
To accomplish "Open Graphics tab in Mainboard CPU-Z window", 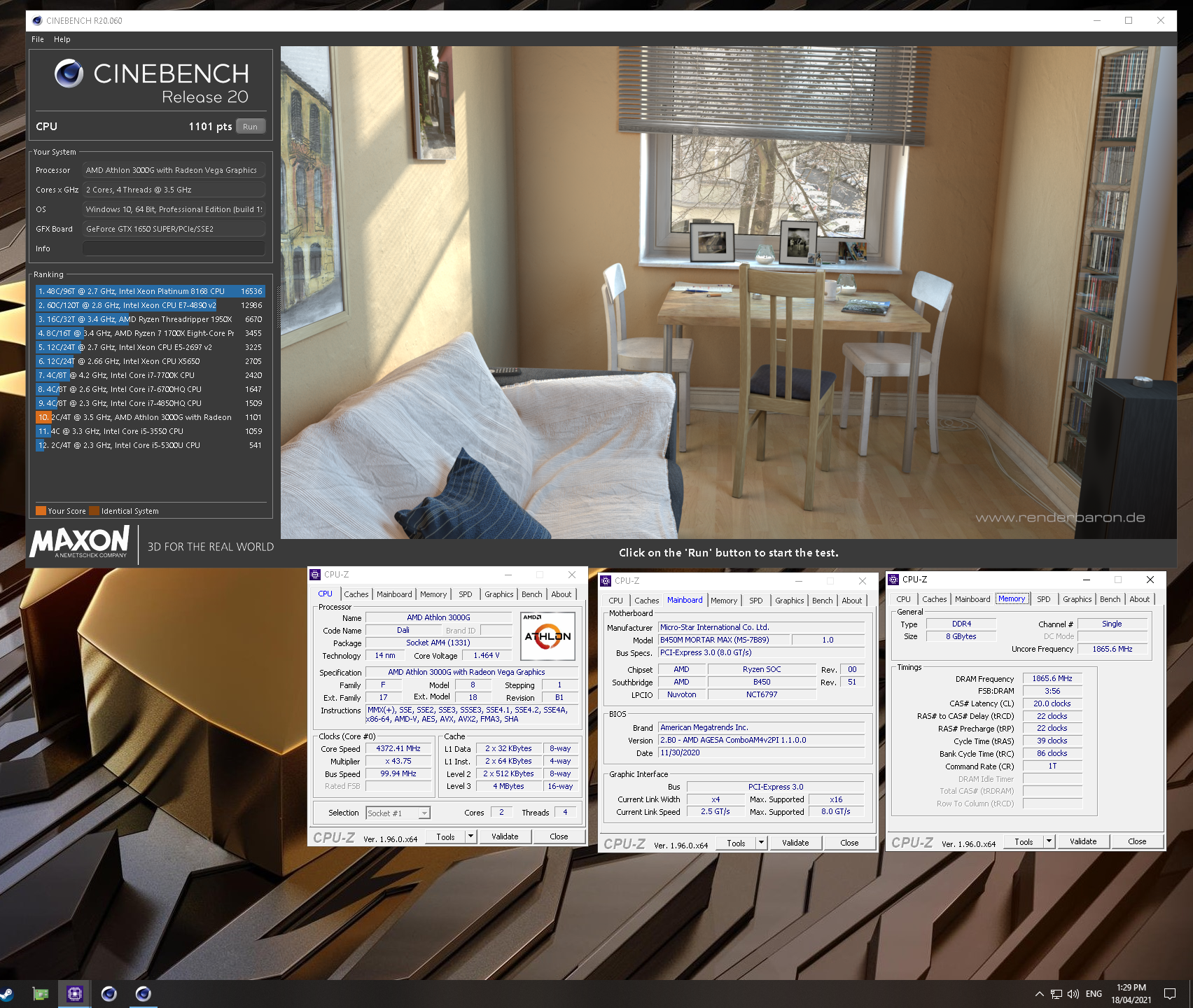I will coord(790,601).
